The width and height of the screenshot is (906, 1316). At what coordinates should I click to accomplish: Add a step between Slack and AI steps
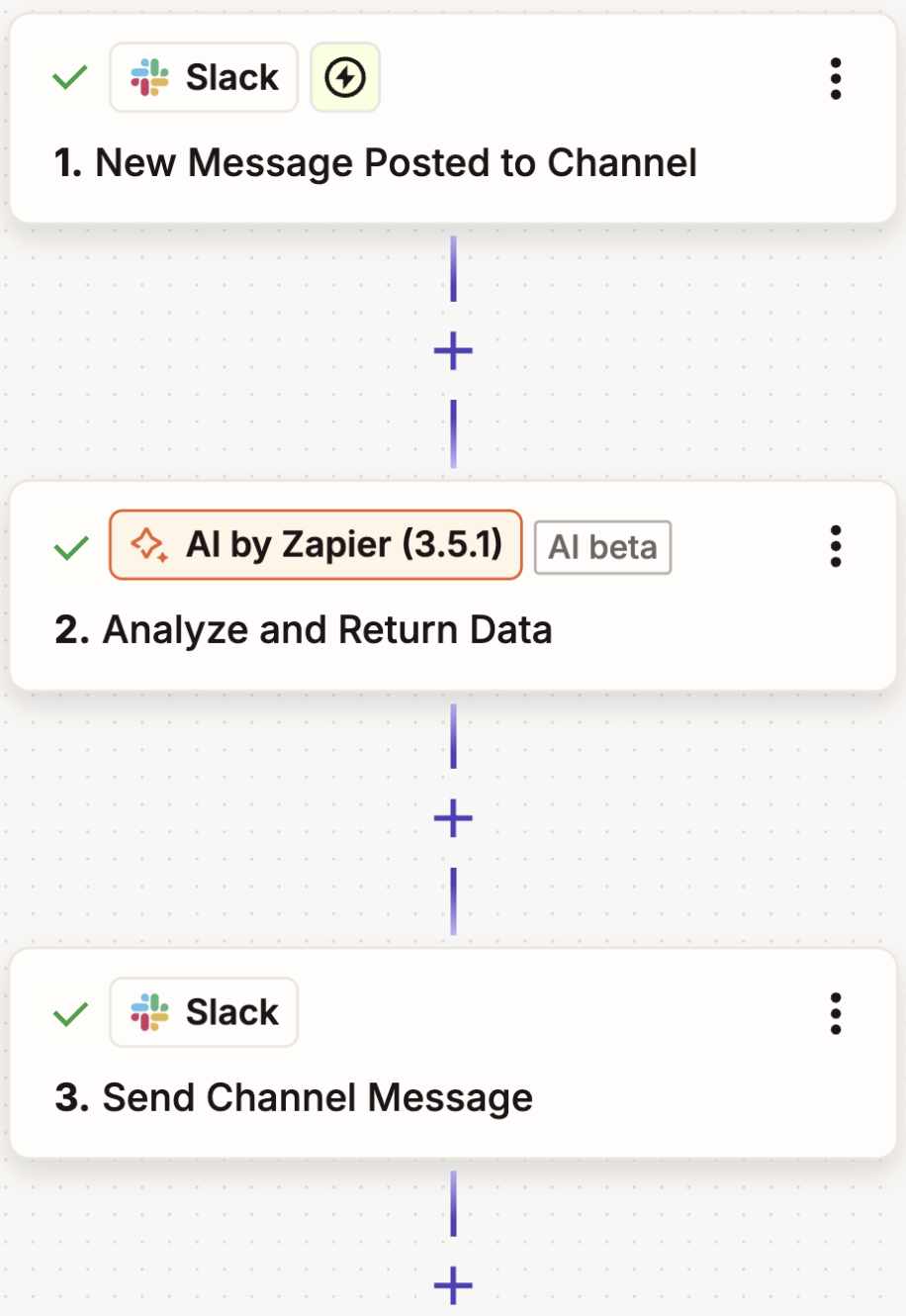[x=452, y=348]
